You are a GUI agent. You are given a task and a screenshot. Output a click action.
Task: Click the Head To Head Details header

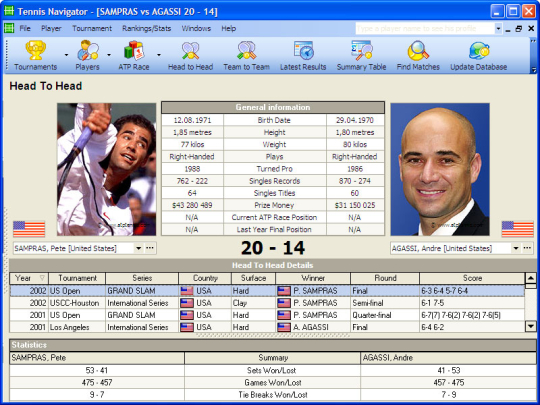click(273, 265)
